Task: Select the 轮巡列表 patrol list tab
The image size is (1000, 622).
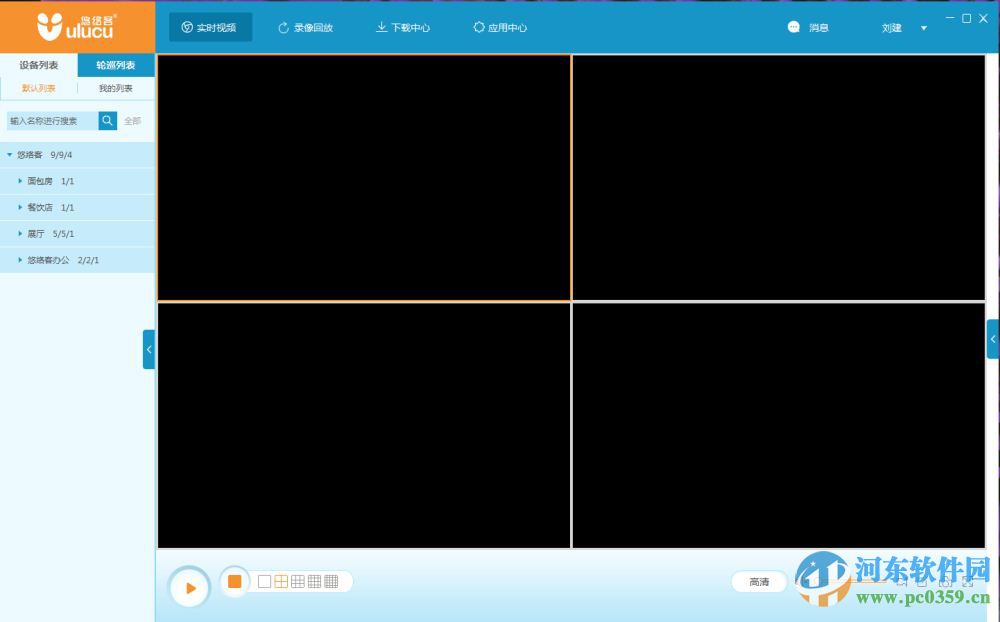Action: [116, 65]
